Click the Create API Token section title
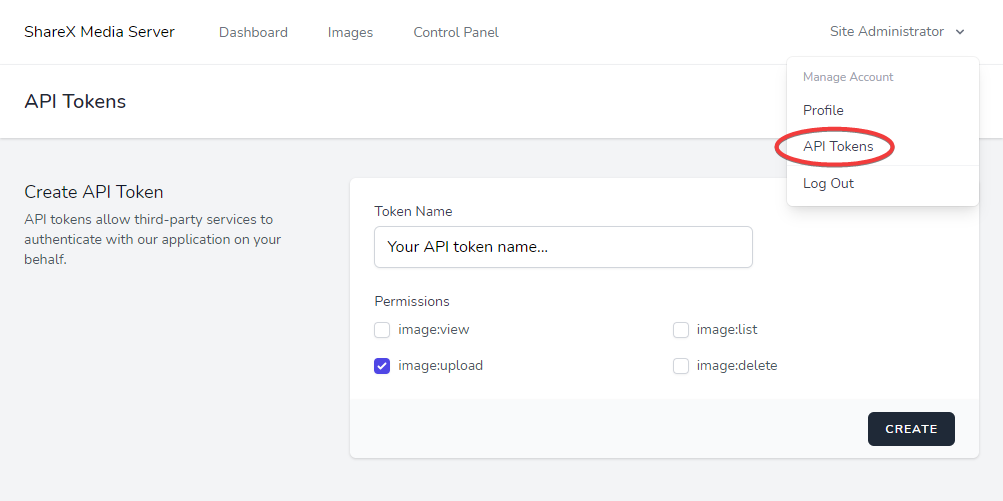 (93, 192)
